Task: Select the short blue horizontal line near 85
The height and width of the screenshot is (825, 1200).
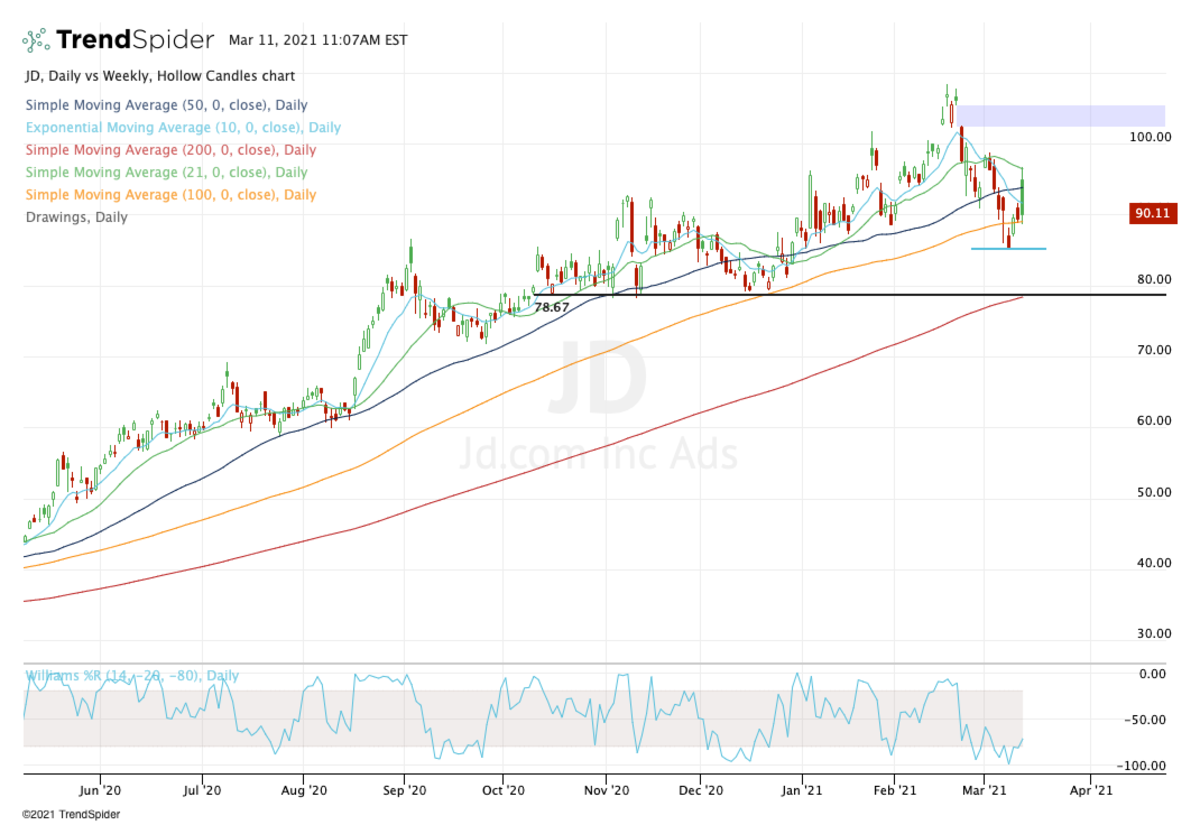Action: (1009, 248)
